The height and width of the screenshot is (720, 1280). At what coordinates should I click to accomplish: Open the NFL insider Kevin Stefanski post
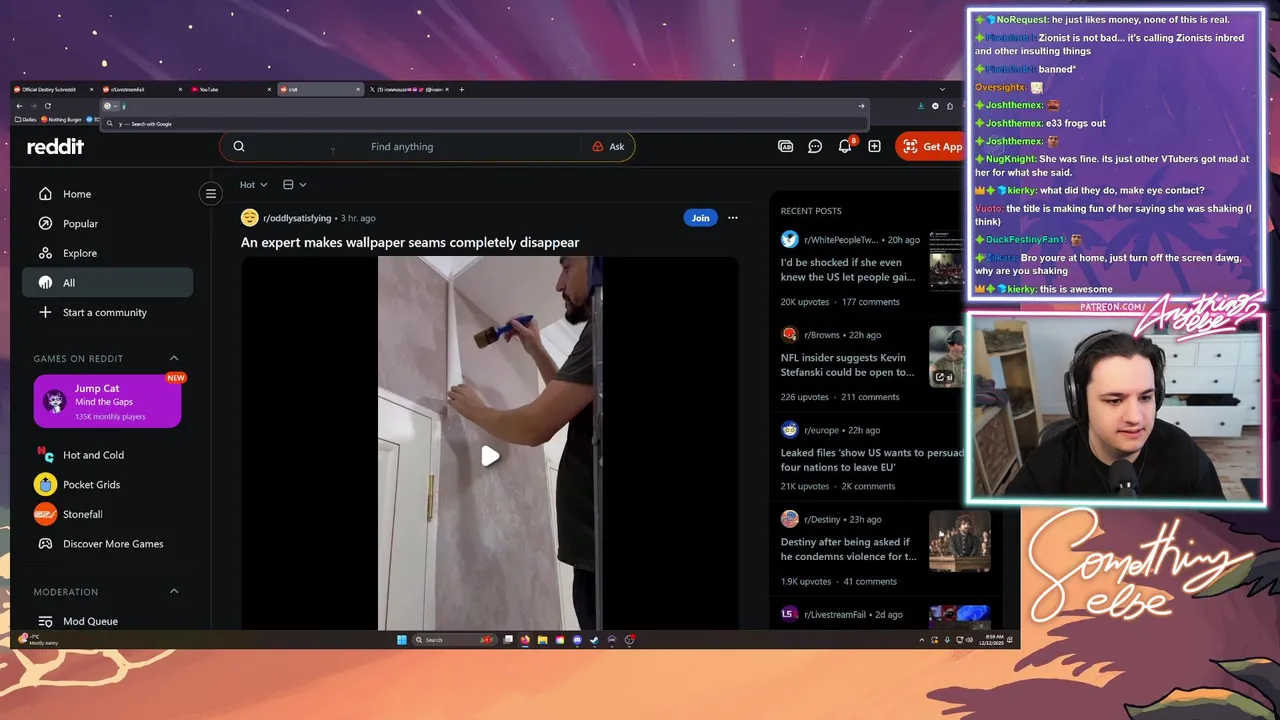pyautogui.click(x=847, y=365)
